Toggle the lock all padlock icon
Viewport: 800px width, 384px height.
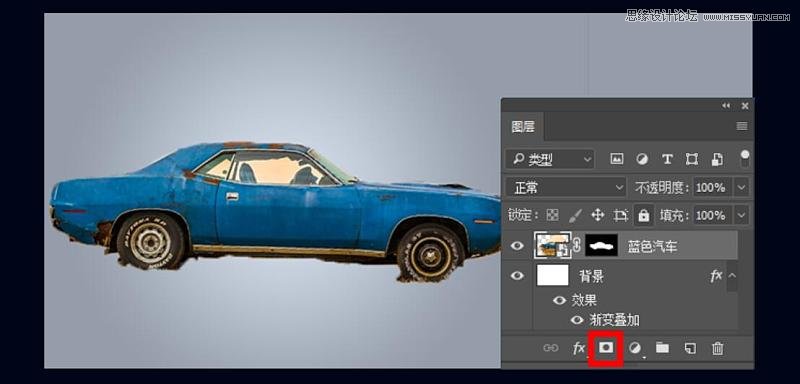[644, 215]
